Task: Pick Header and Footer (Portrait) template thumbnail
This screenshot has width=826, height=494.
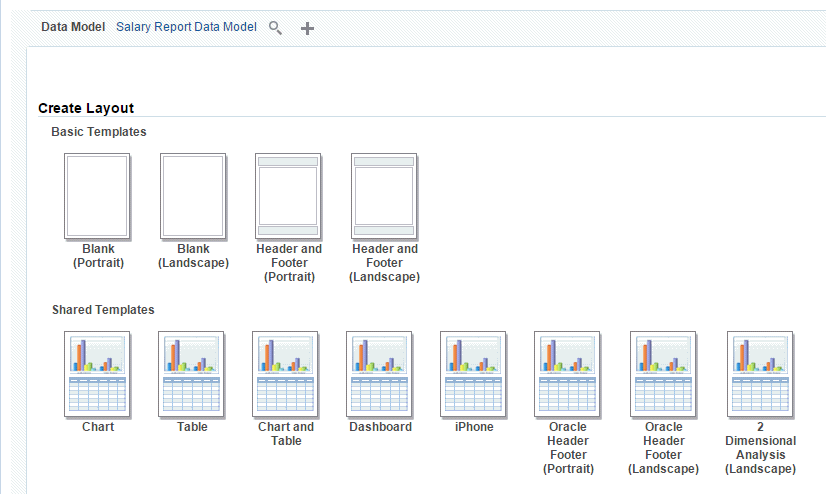Action: (288, 196)
